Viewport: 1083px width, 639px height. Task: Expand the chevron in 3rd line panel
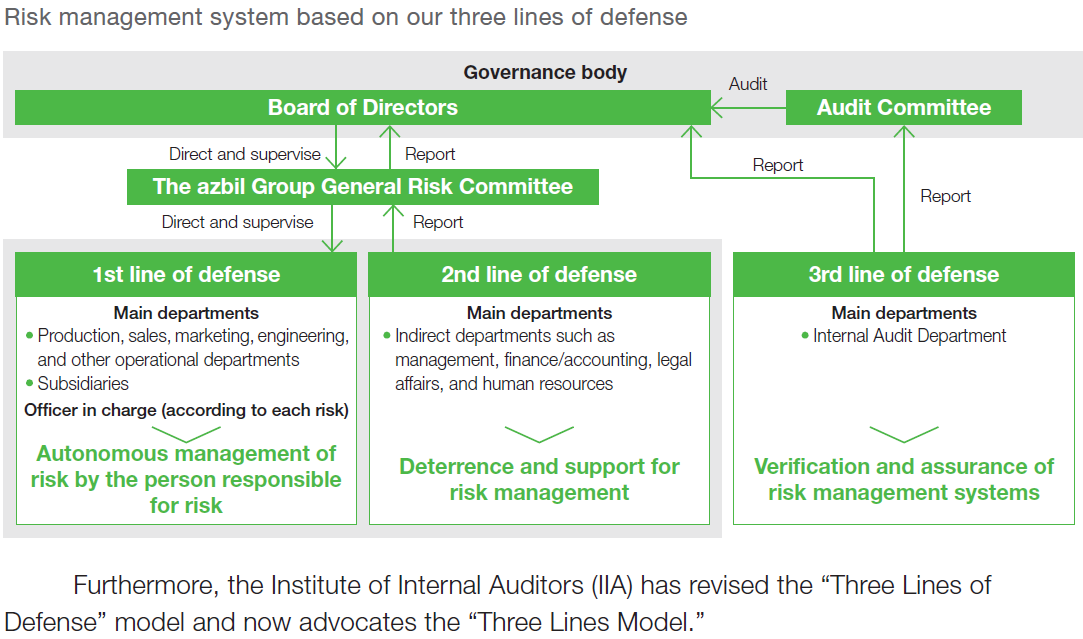(x=904, y=437)
